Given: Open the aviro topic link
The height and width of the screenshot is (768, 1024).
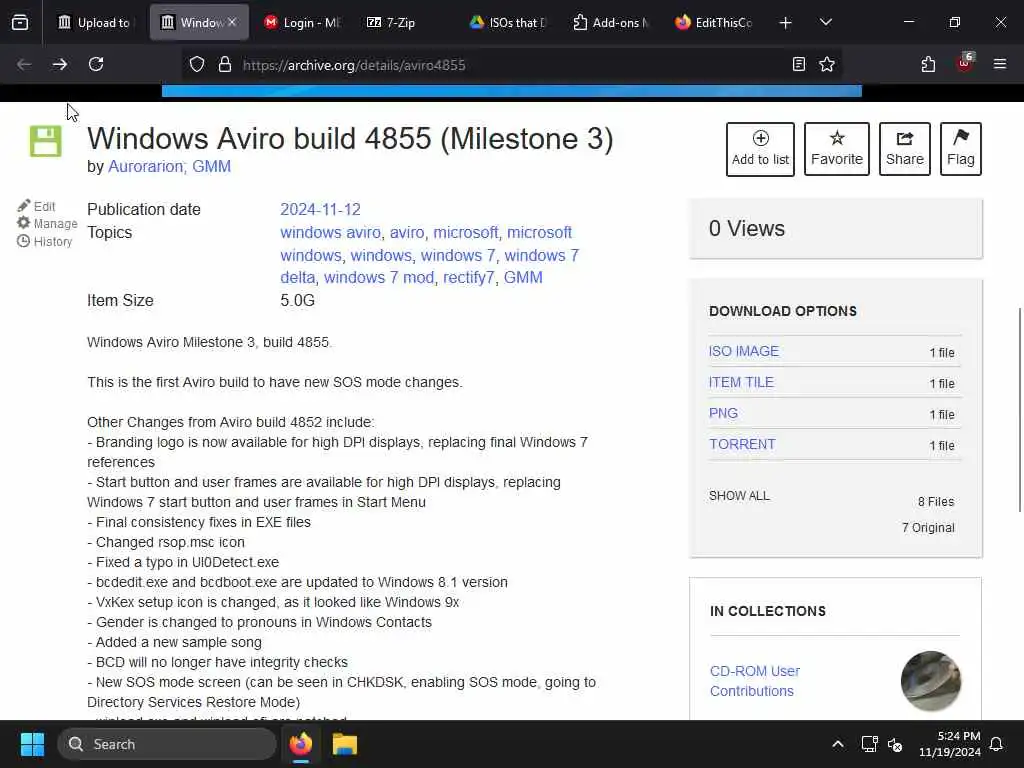Looking at the screenshot, I should coord(406,232).
